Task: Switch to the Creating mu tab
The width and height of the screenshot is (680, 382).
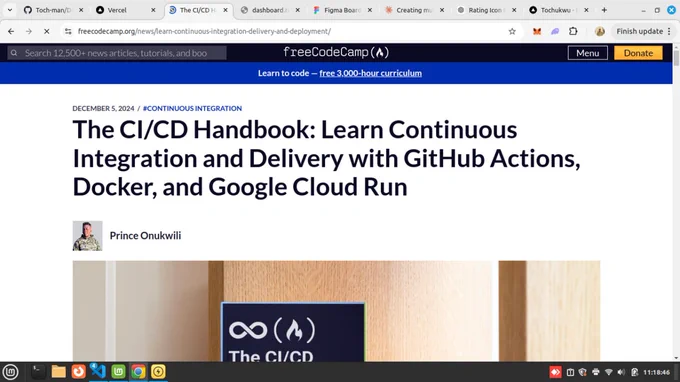Action: click(x=415, y=10)
